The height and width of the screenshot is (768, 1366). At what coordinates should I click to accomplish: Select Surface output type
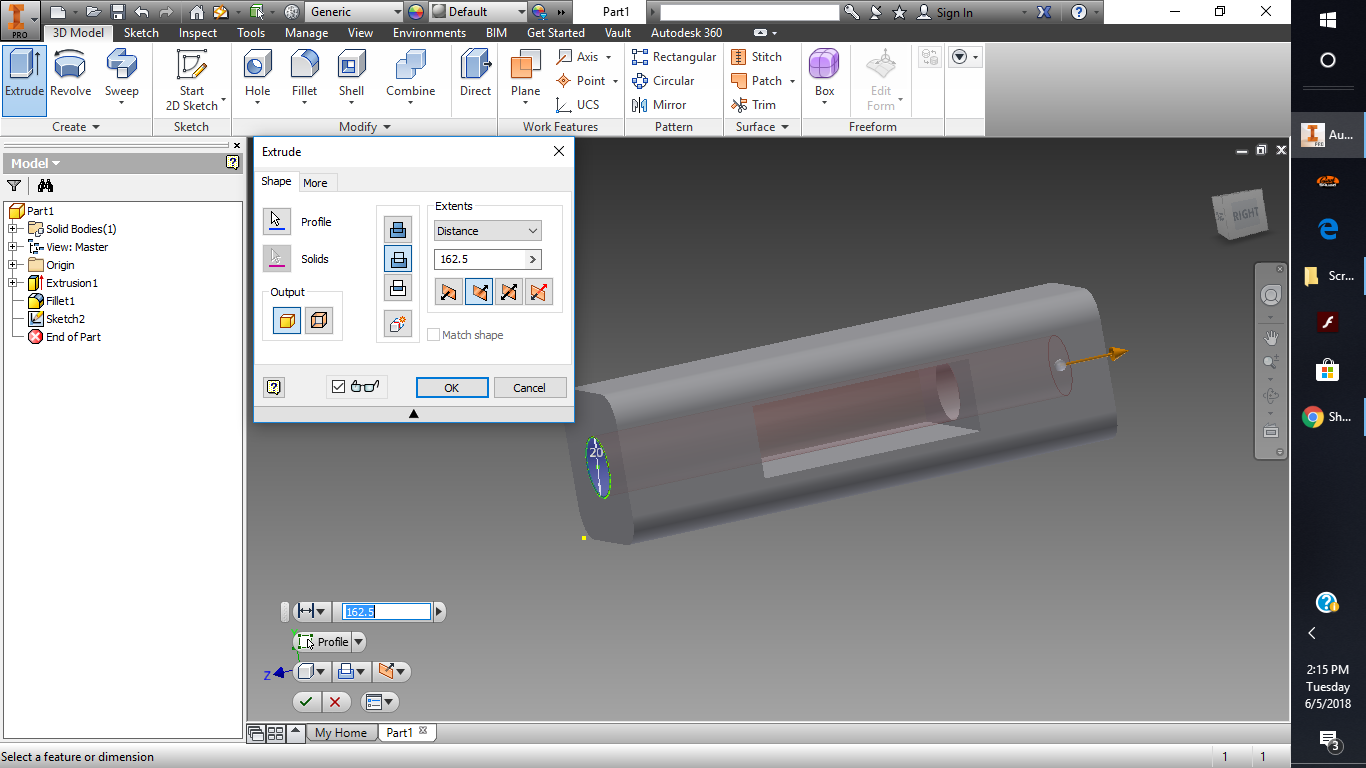point(319,321)
